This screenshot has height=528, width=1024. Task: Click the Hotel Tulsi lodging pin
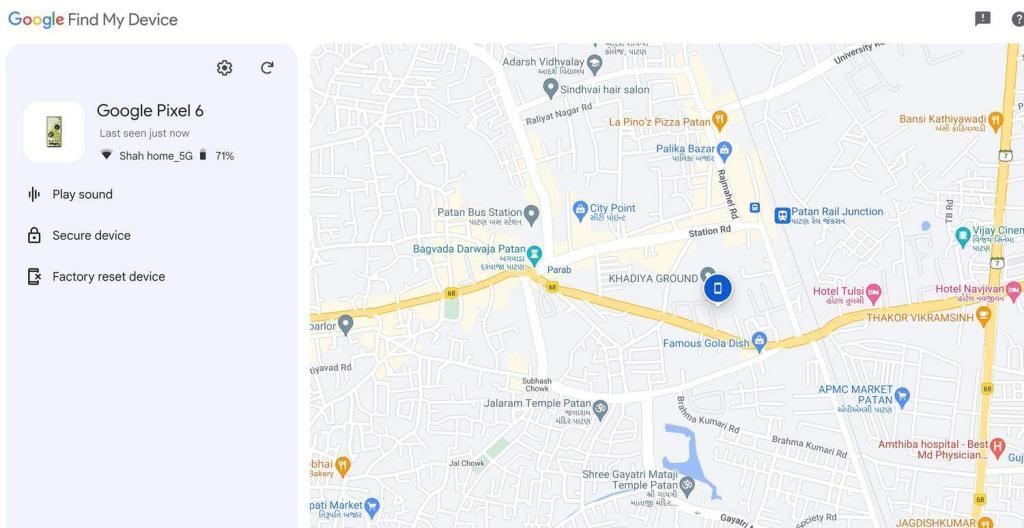[x=873, y=293]
